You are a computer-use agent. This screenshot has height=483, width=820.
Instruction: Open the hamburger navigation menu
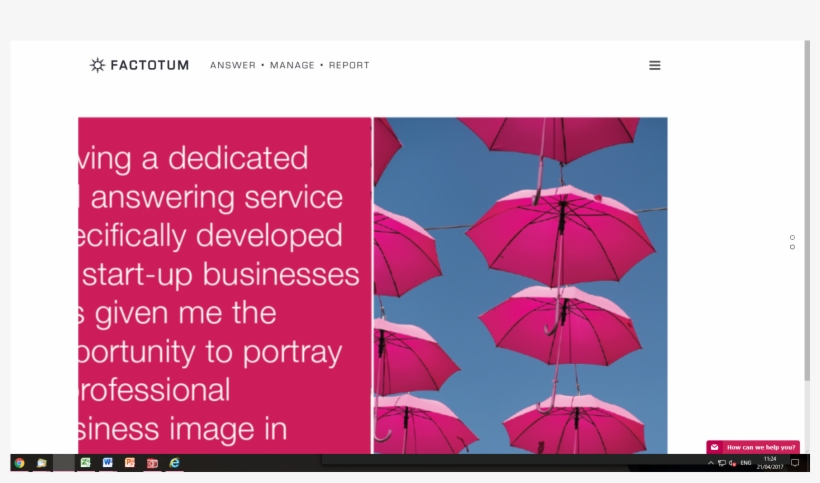point(654,65)
